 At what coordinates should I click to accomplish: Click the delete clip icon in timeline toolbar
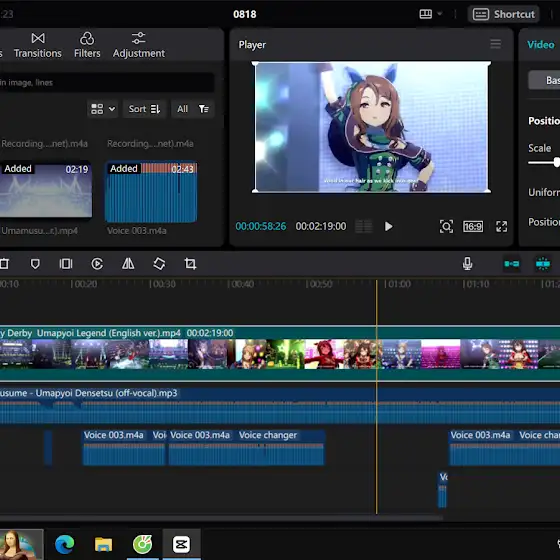[4, 264]
